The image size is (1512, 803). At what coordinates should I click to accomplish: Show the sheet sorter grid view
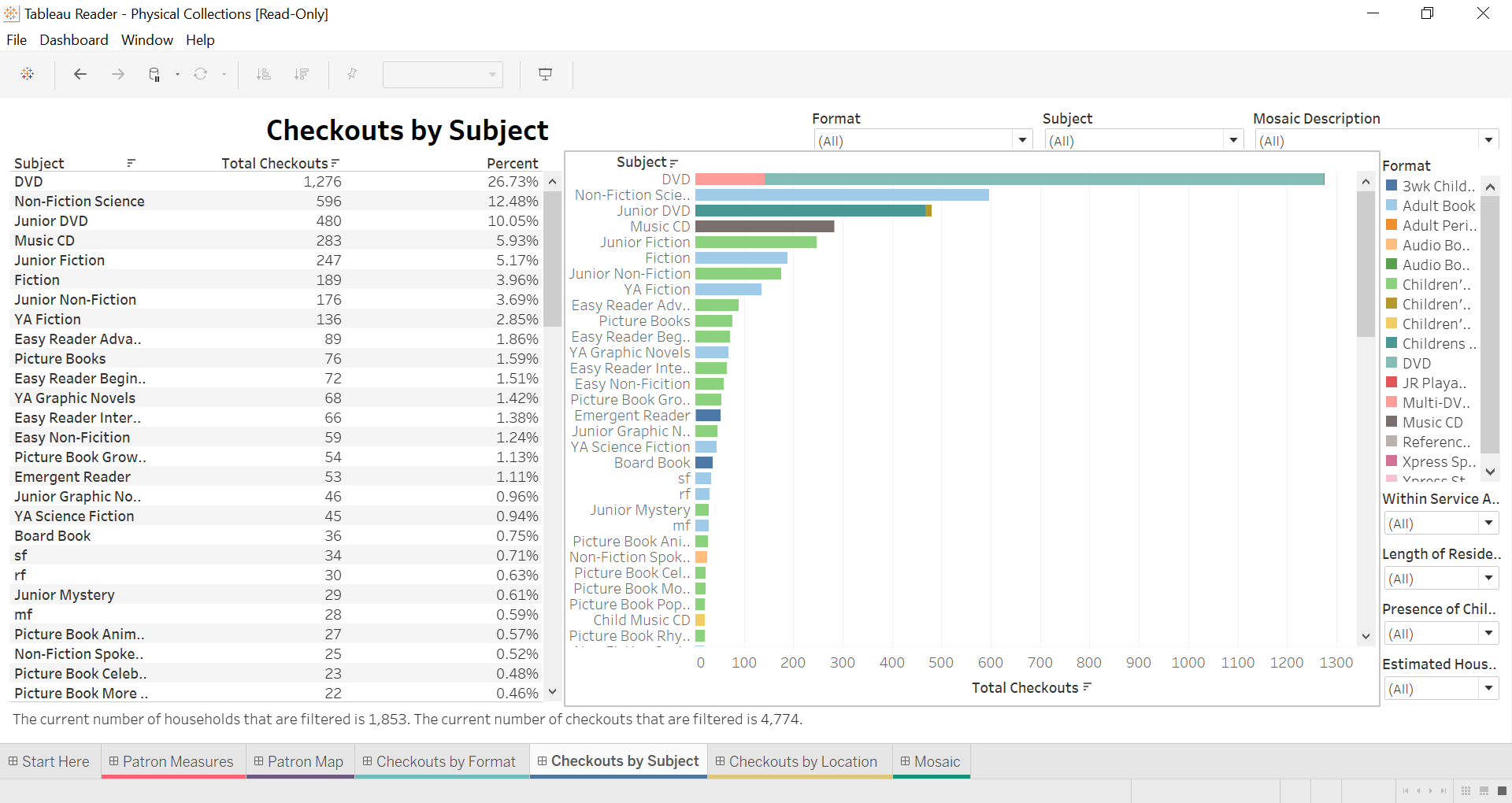coord(1466,791)
